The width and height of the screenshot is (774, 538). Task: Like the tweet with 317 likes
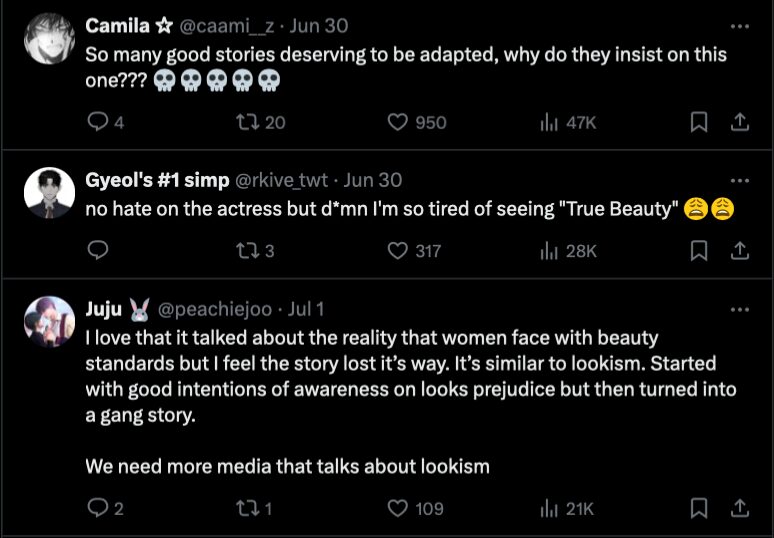(x=398, y=250)
